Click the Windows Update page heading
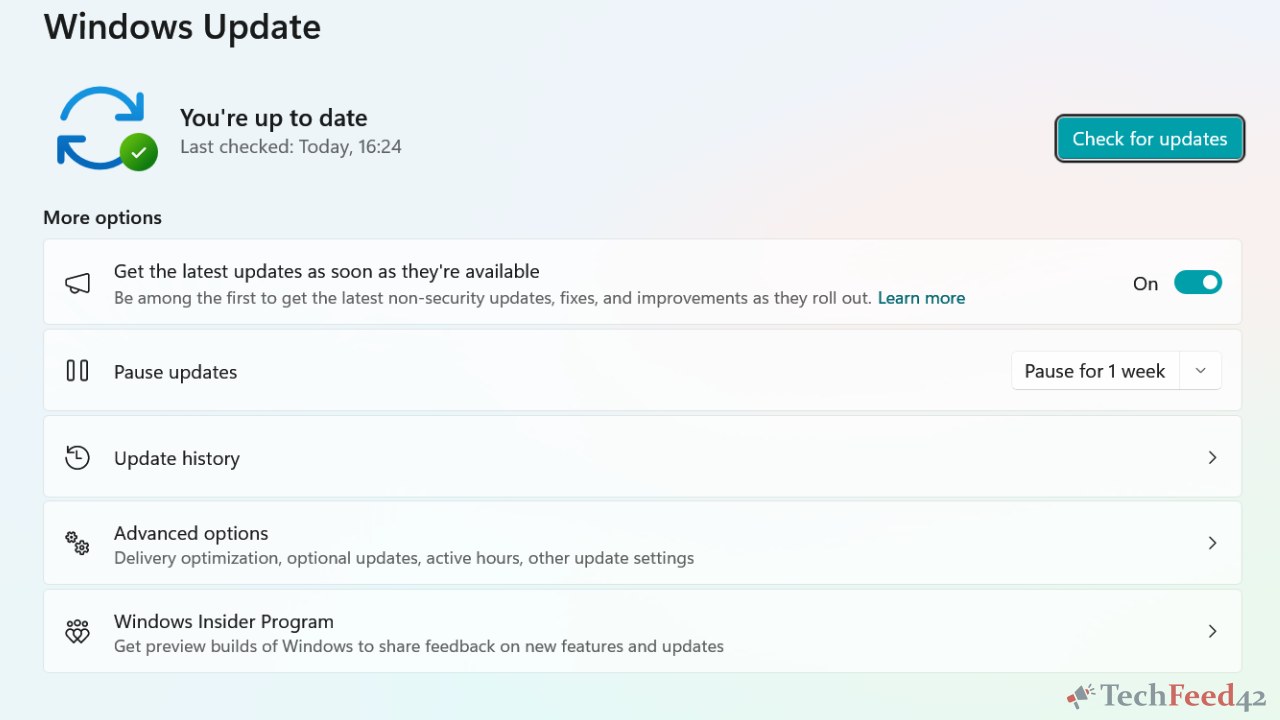The height and width of the screenshot is (720, 1280). (182, 26)
